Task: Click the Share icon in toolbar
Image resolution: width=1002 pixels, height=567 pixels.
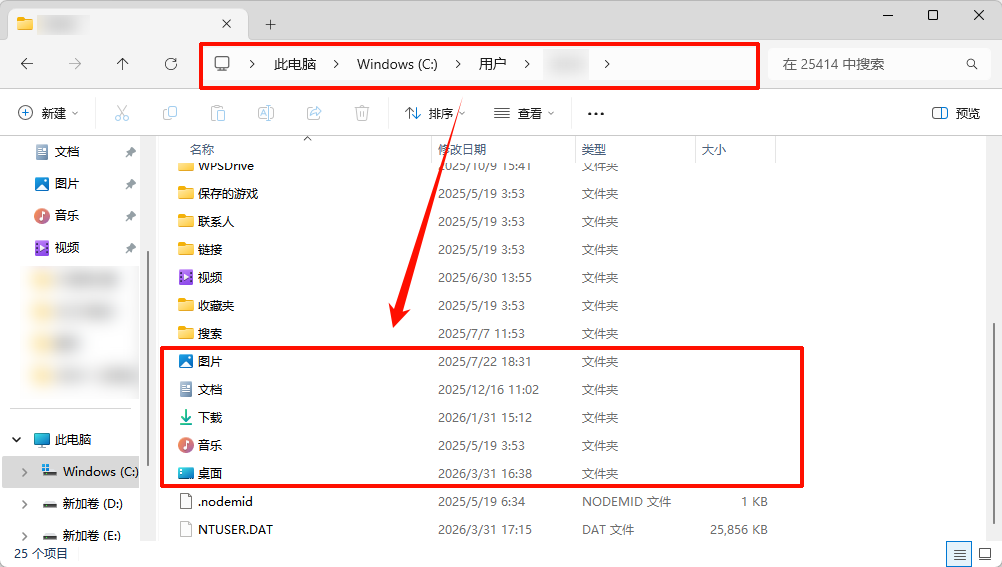Action: 314,114
